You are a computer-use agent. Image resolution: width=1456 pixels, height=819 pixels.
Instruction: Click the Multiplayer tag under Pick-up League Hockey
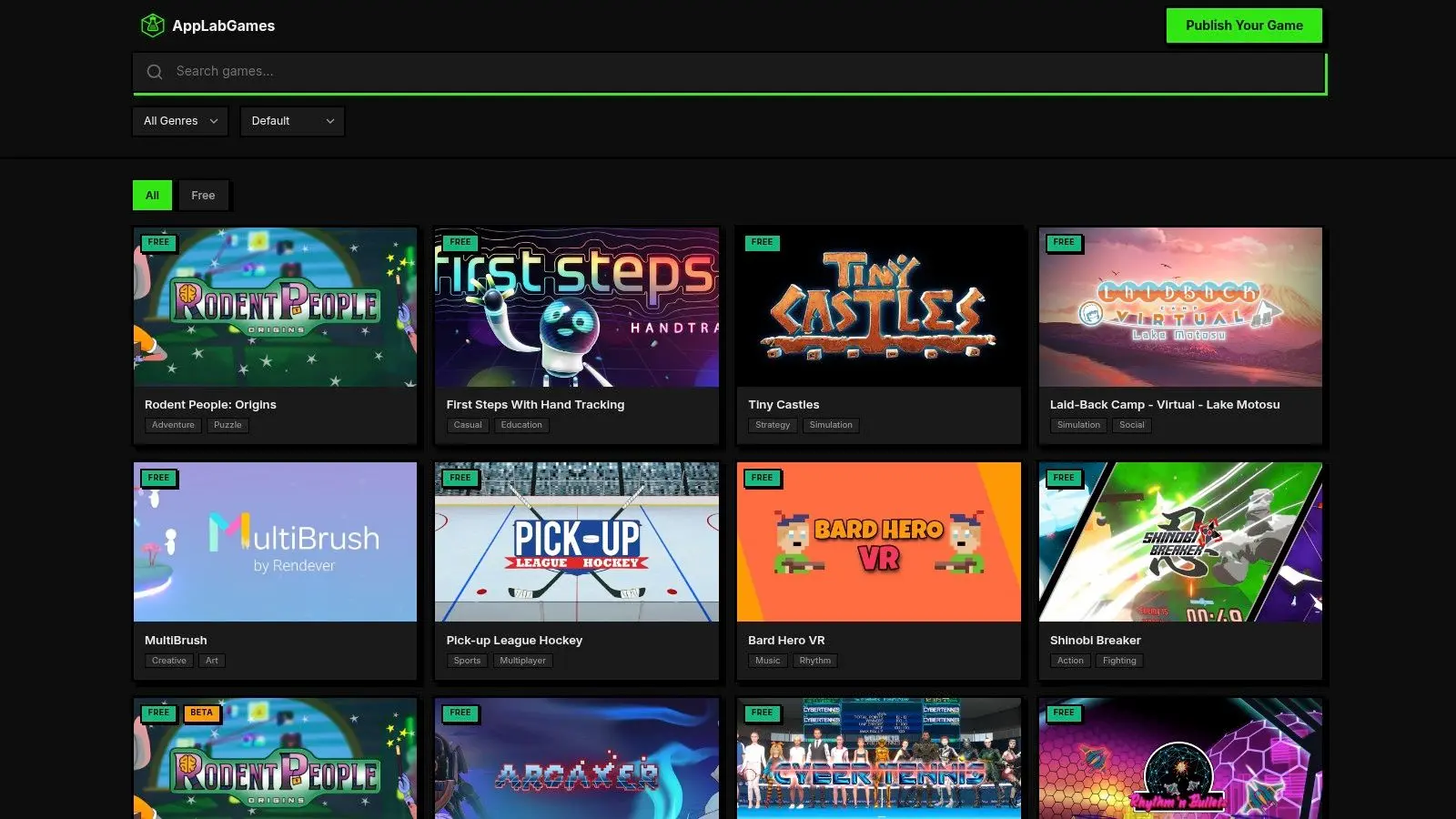click(522, 660)
